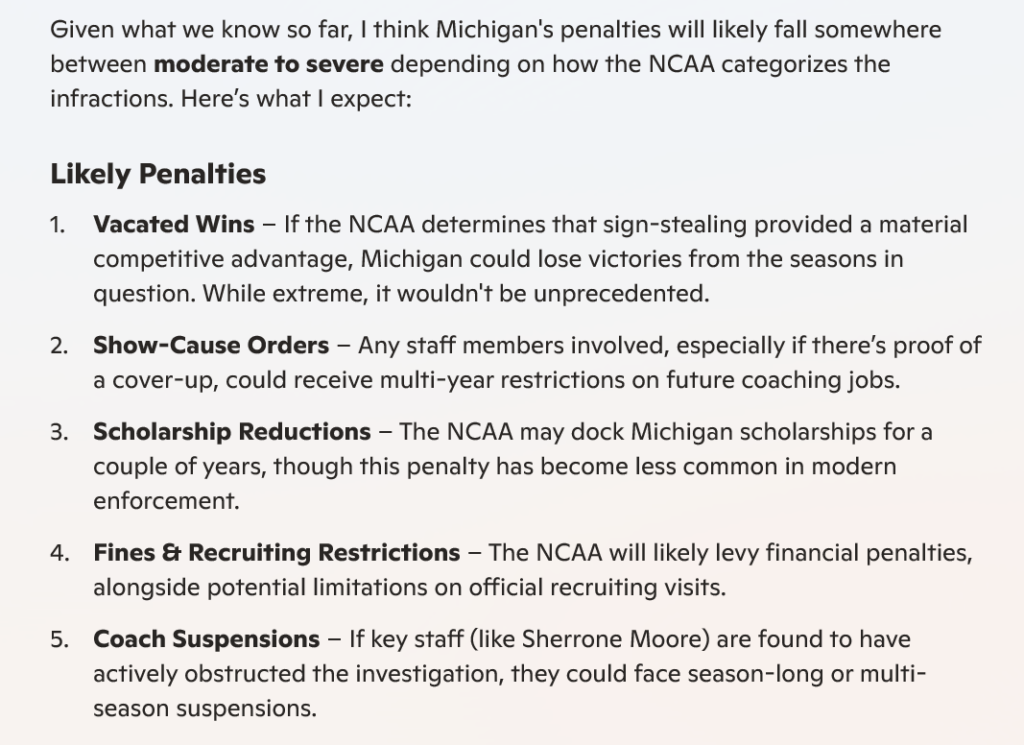Image resolution: width=1024 pixels, height=745 pixels.
Task: Click the 'Likely Penalties' heading
Action: [x=158, y=174]
